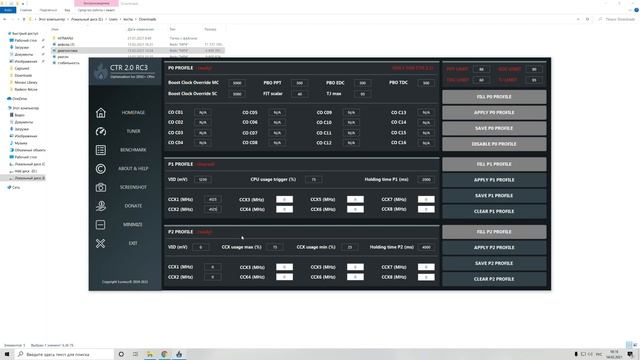Image resolution: width=640 pixels, height=360 pixels.
Task: Select TUNER menu label in CTR
Action: [x=133, y=131]
